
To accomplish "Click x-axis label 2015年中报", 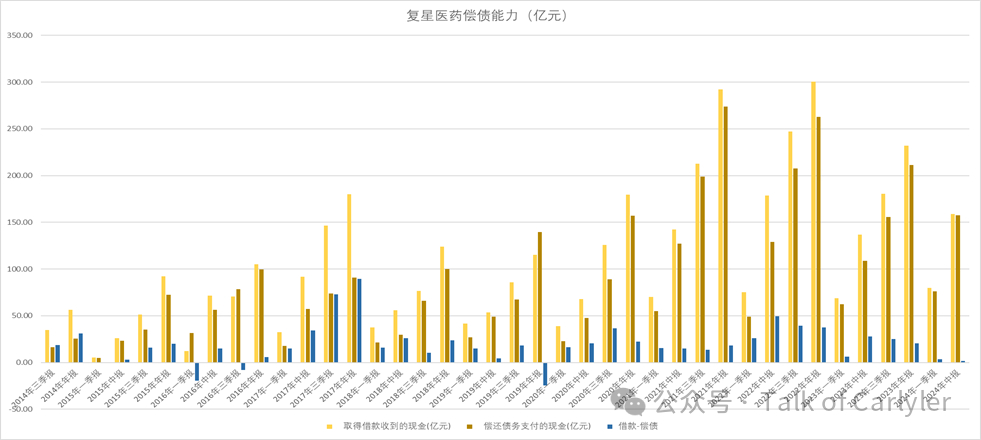I will 106,384.
